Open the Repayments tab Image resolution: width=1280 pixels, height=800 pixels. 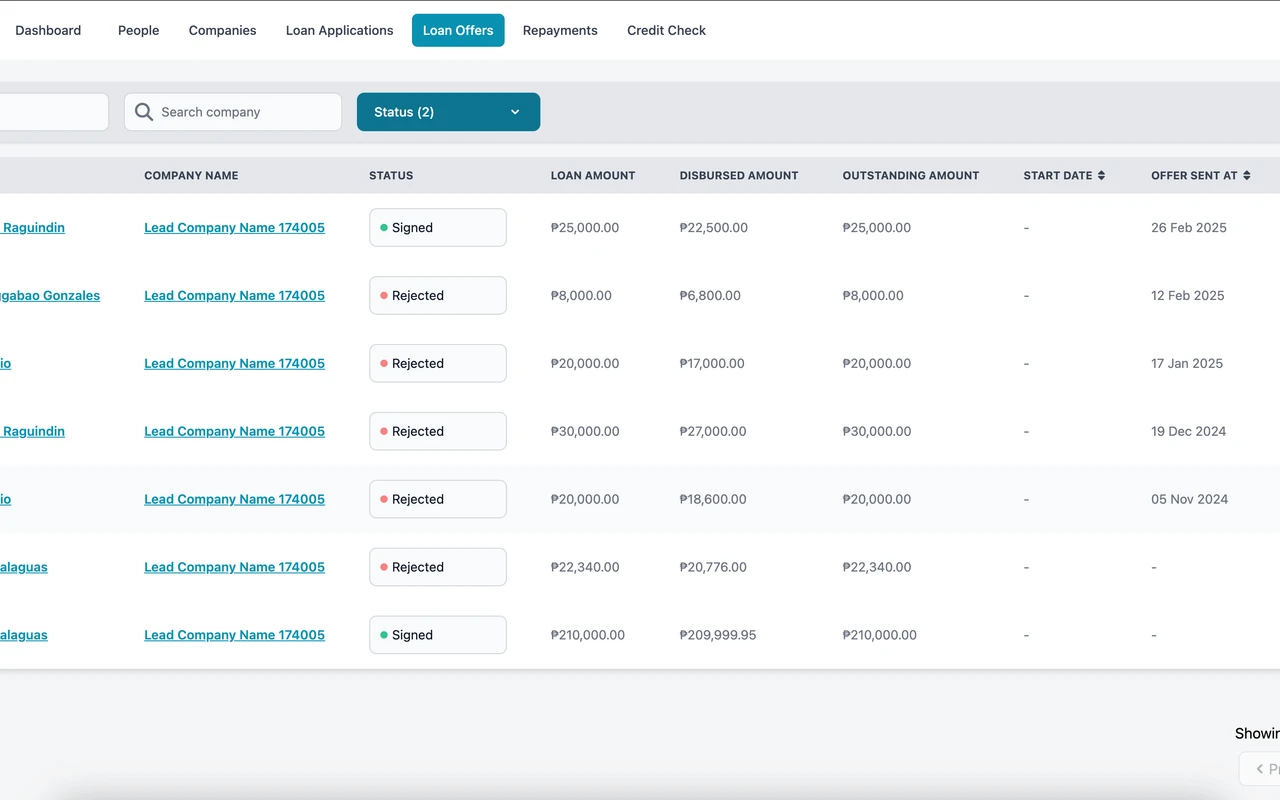pyautogui.click(x=560, y=30)
